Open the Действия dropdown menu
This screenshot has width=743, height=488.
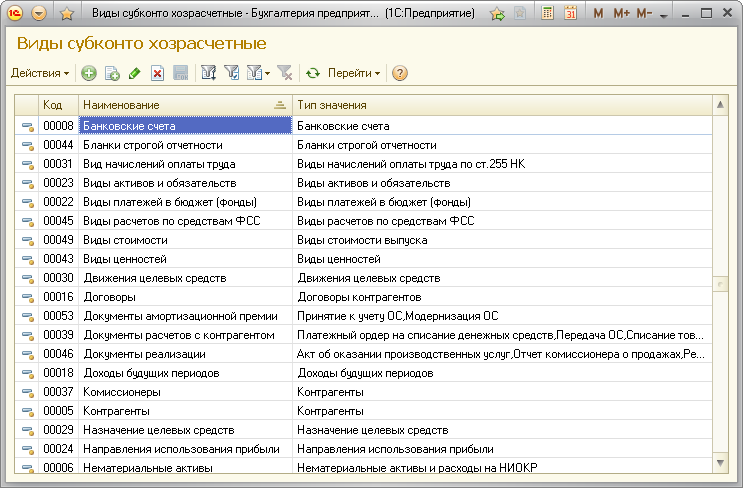[40, 73]
